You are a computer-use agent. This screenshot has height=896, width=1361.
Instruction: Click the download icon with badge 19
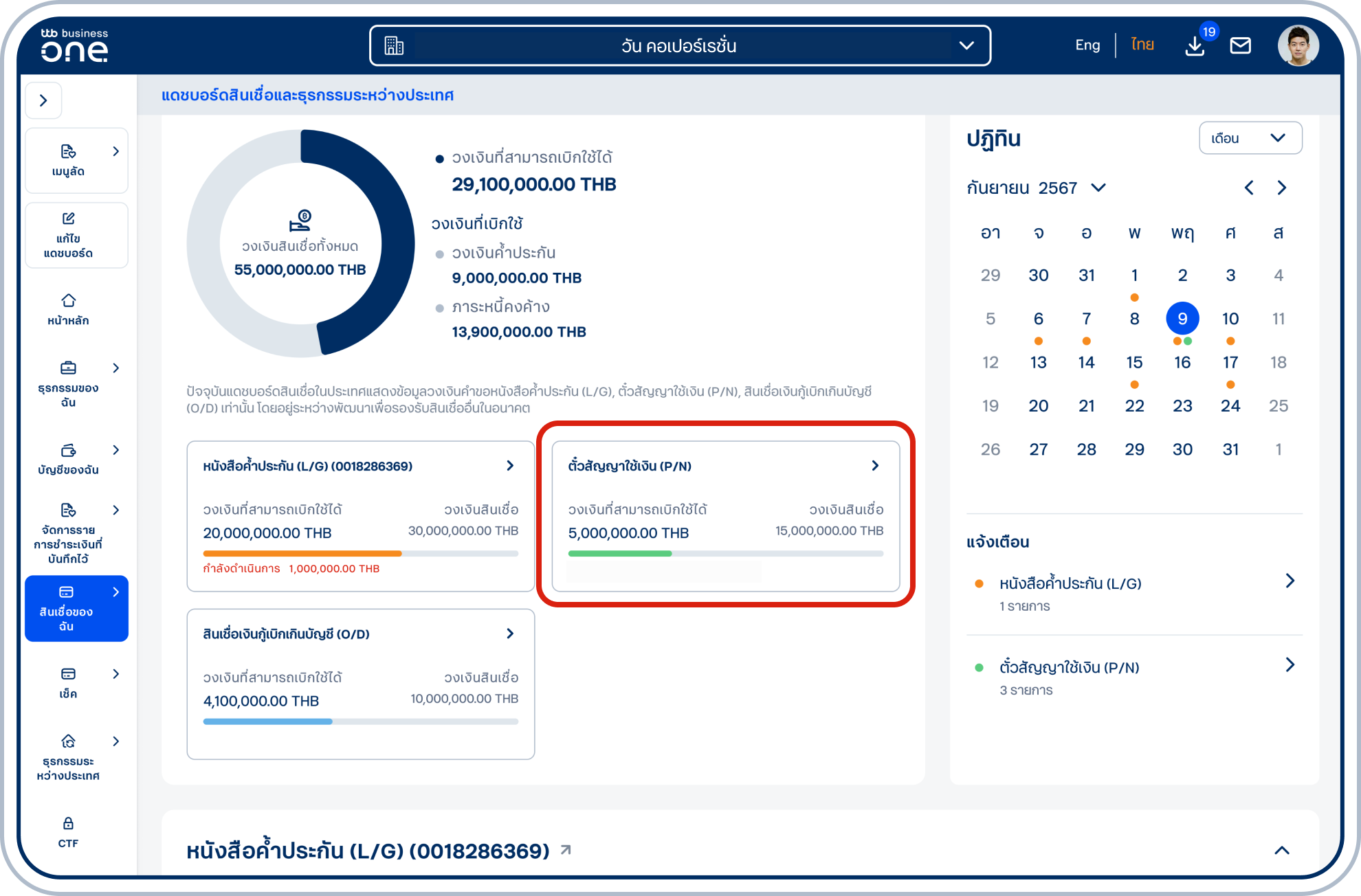[x=1195, y=46]
